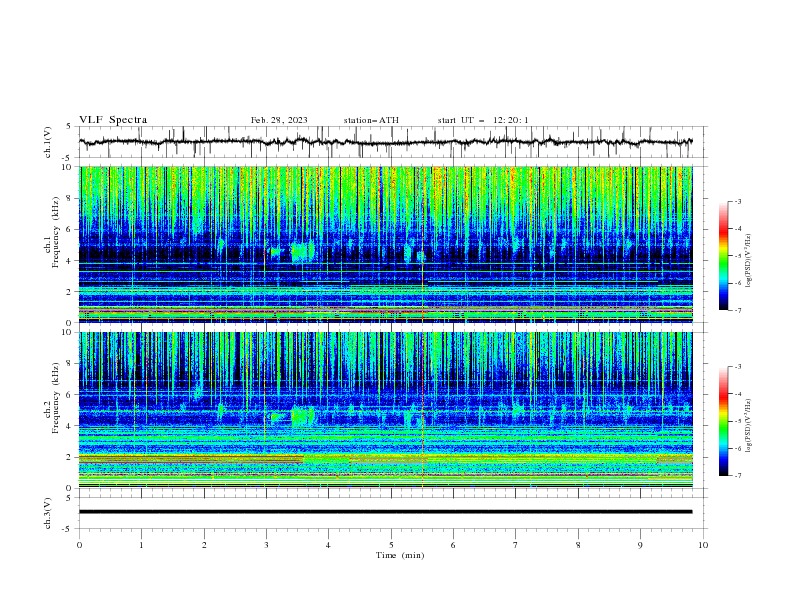Click the bright green burst near 3.5 min in ch.1 spectrogram
This screenshot has height=612, width=792.
[x=303, y=251]
